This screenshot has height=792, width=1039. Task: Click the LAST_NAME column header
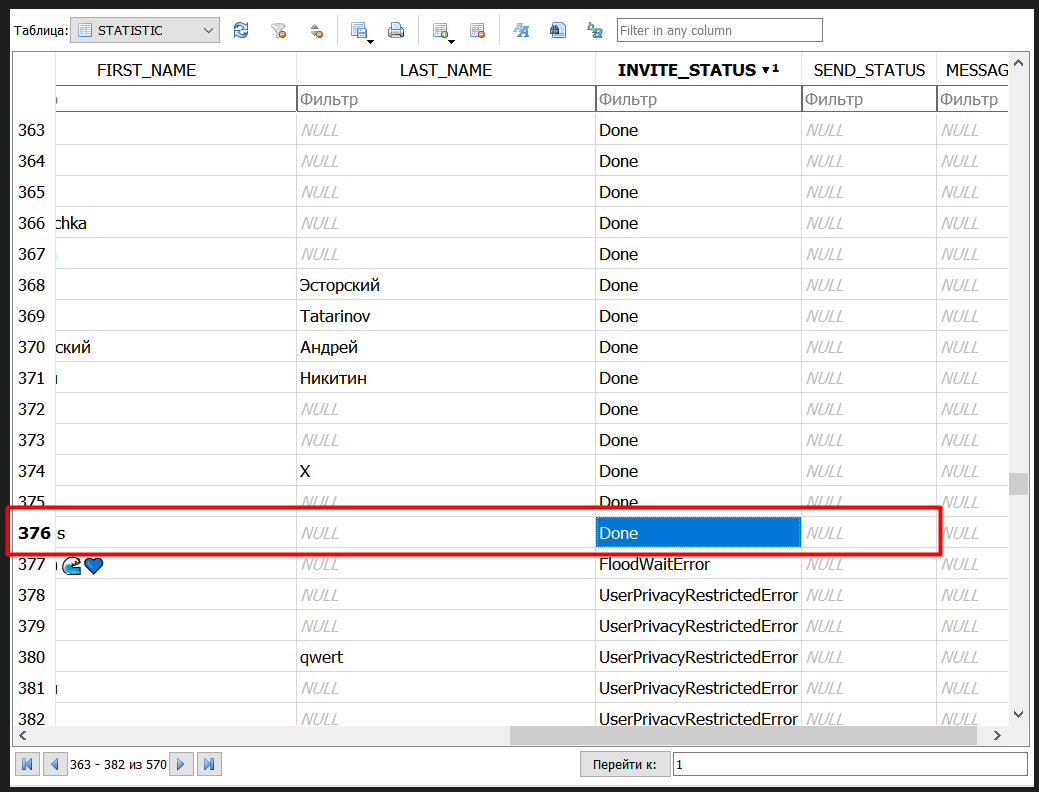pyautogui.click(x=445, y=70)
